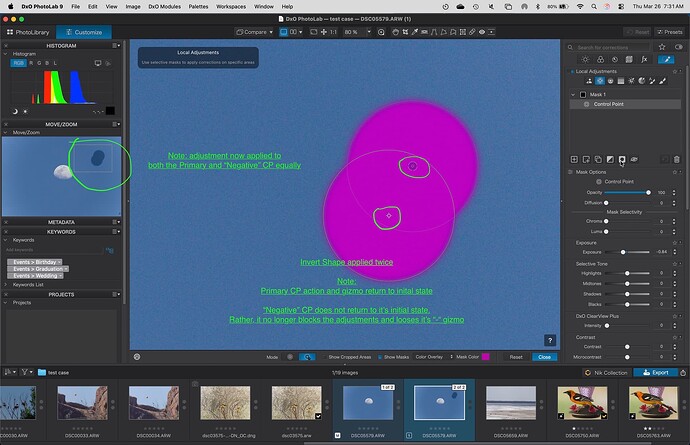Click the magenta Mask Color swatch

(486, 357)
